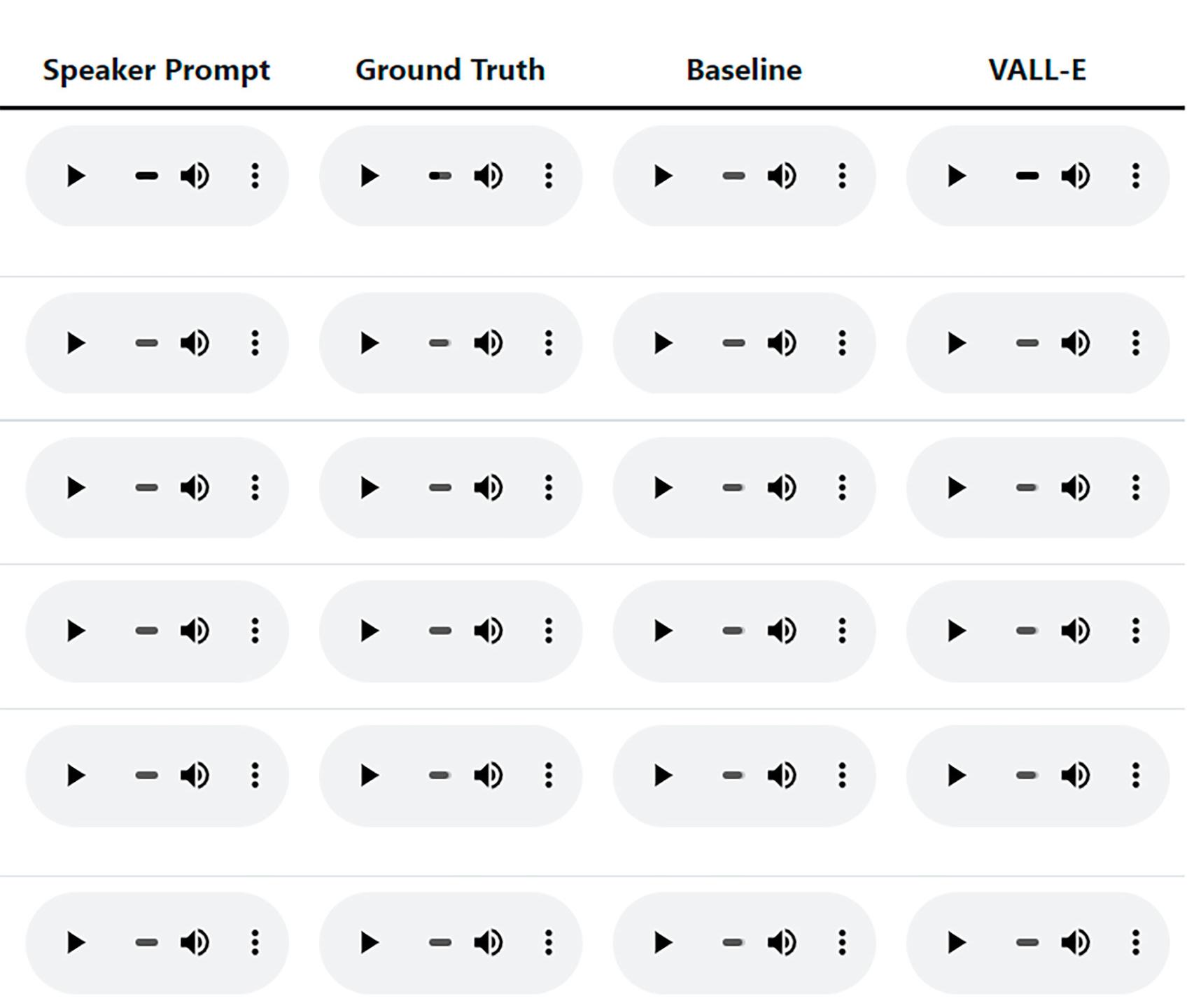The width and height of the screenshot is (1194, 1008).
Task: Open more options for first Baseline player
Action: click(x=842, y=176)
